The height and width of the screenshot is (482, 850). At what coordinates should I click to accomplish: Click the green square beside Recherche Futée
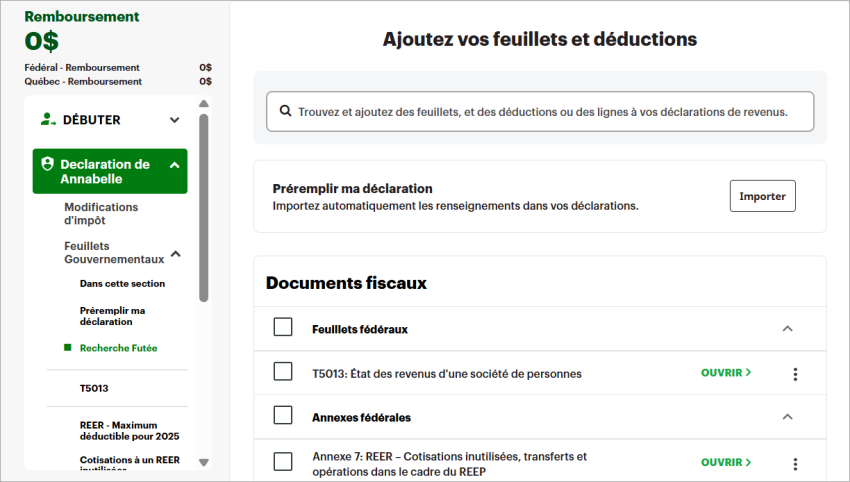pos(67,348)
